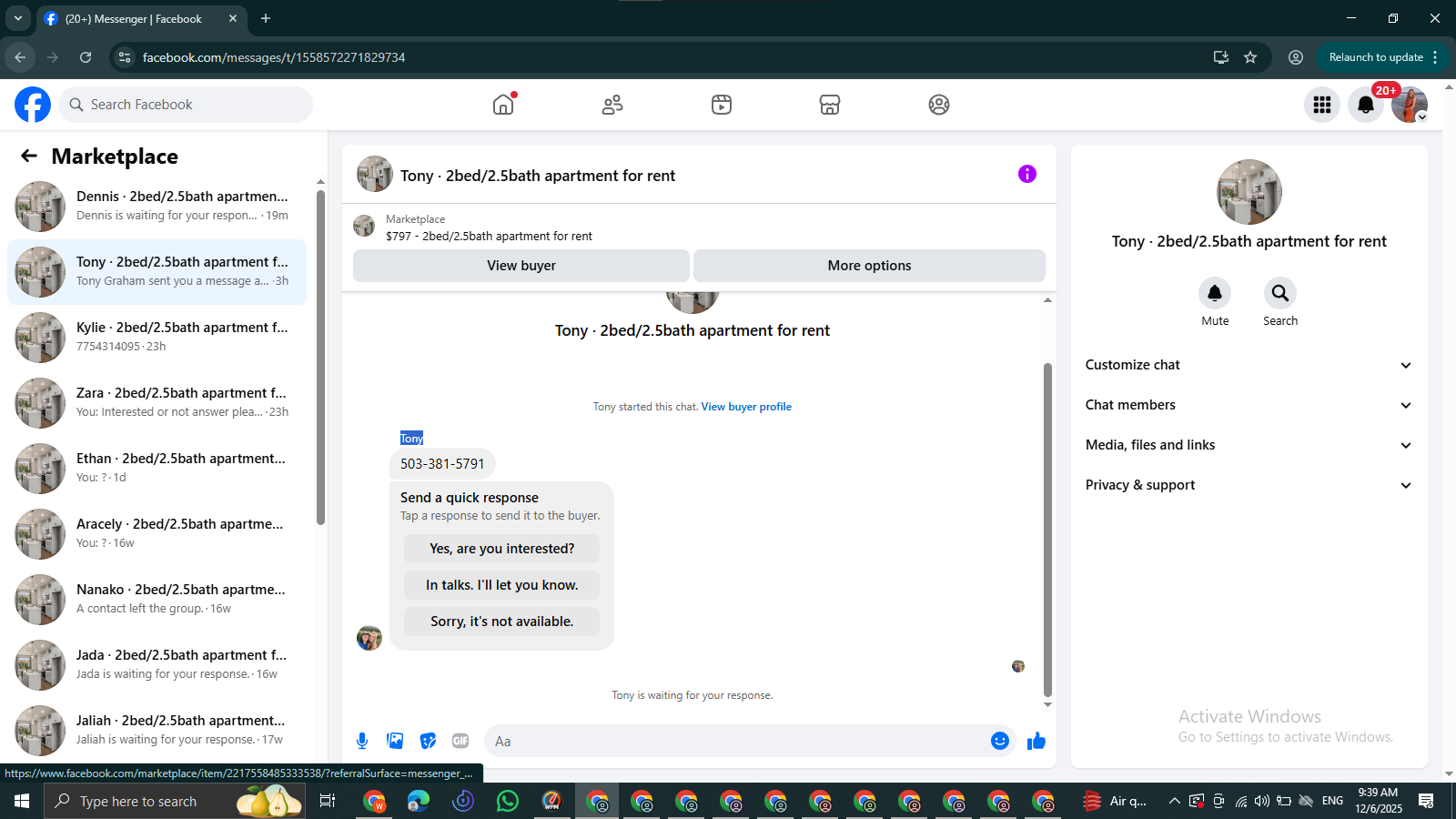
Task: Click the phone number message 503-381-5791
Action: point(442,464)
